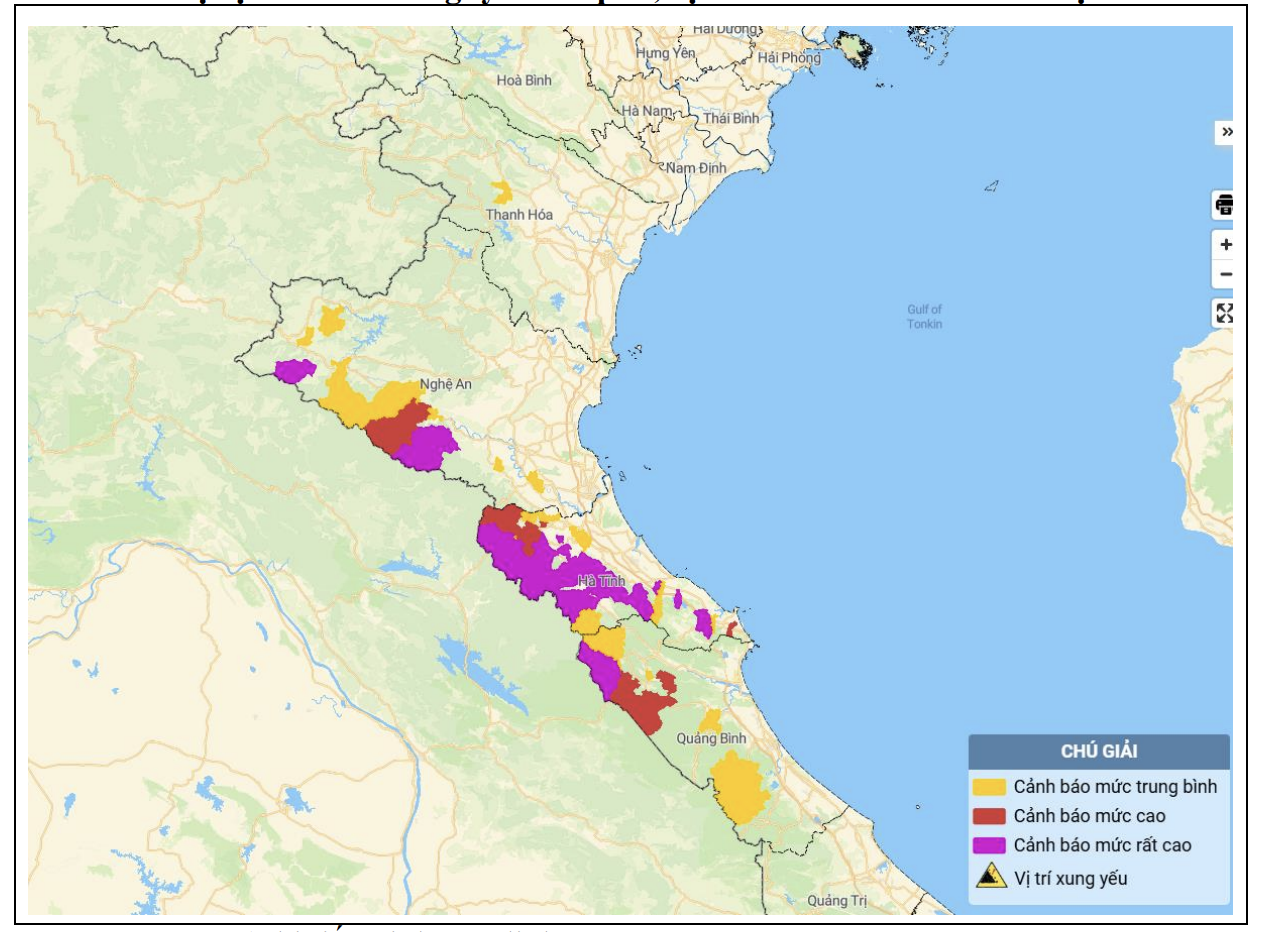Select large yellow region south of Quảng Bình label

[740, 787]
